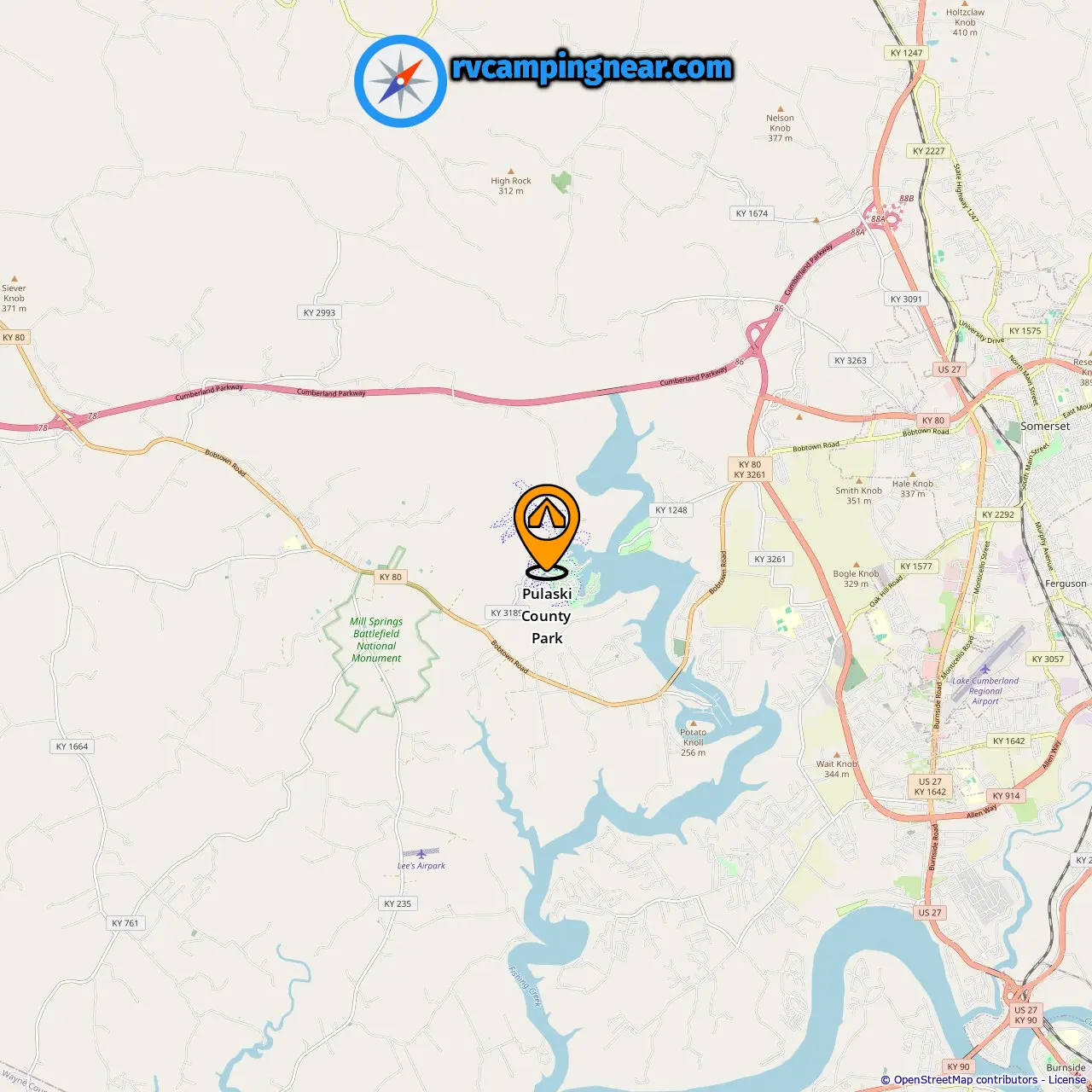Click the KY 1674 road shield
Viewport: 1092px width, 1092px height.
pyautogui.click(x=752, y=213)
